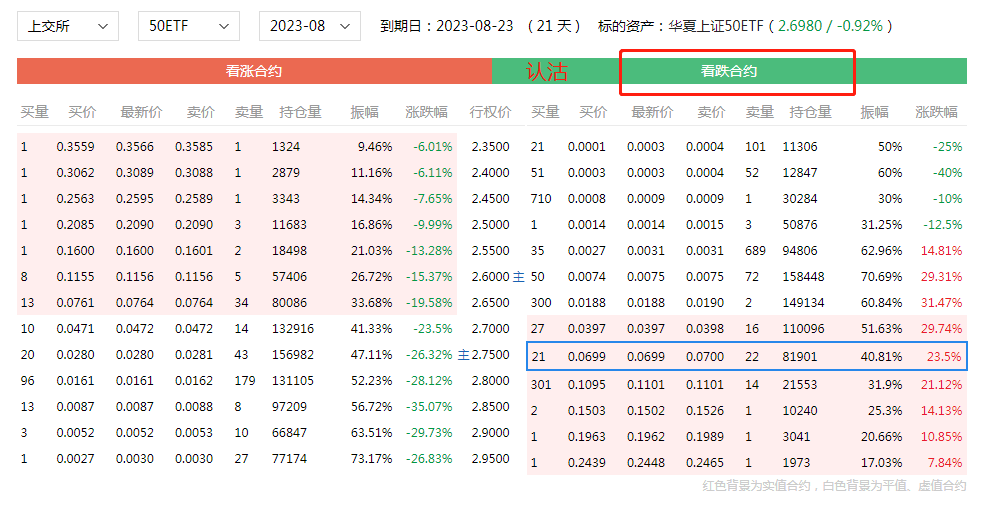
Task: Click the call open interest value 156982
Action: click(292, 355)
